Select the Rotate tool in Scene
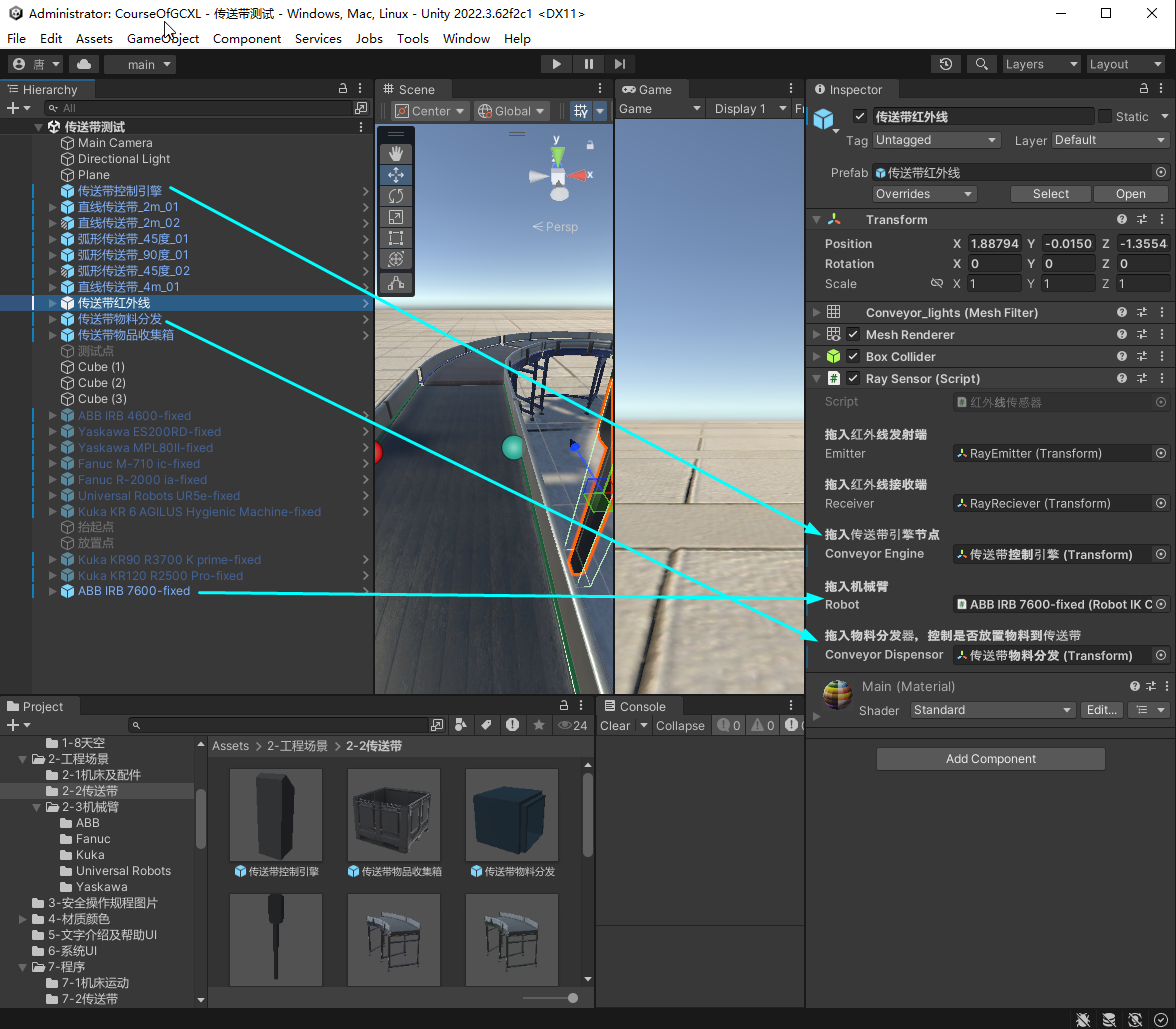The width and height of the screenshot is (1176, 1029). pyautogui.click(x=396, y=196)
